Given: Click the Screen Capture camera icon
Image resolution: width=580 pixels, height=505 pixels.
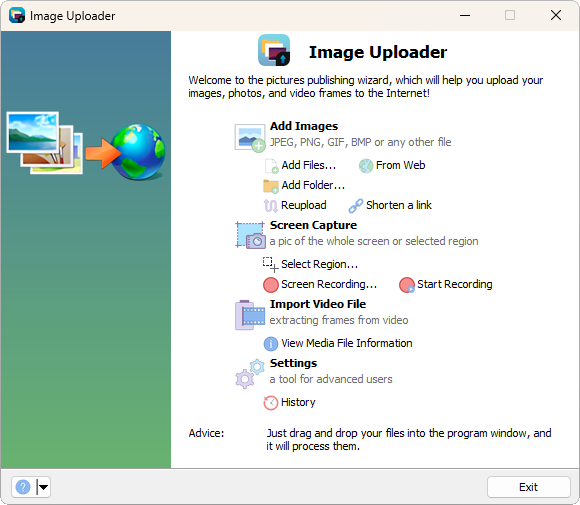Looking at the screenshot, I should 250,235.
